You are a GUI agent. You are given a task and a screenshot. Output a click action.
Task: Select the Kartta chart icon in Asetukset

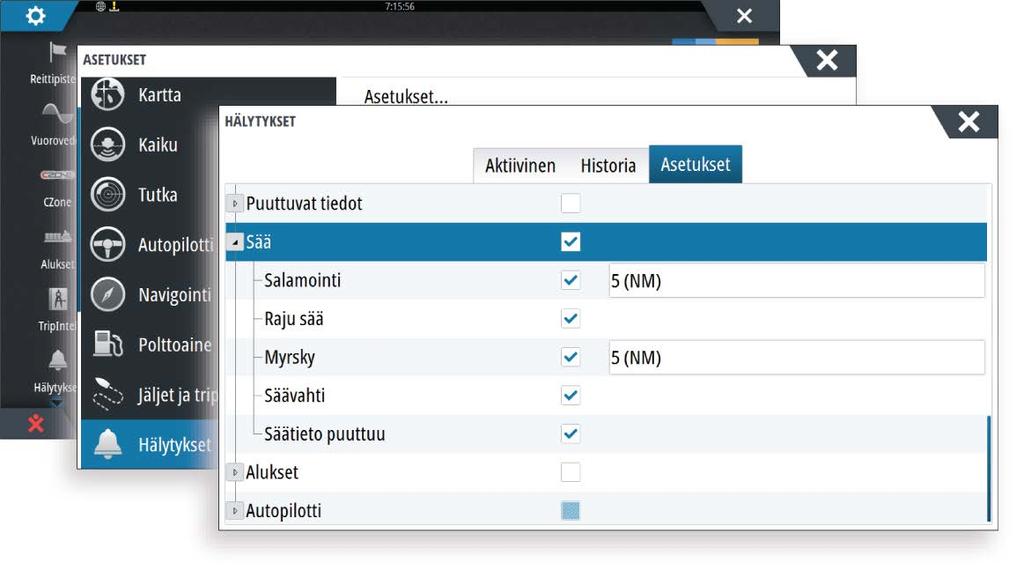108,95
